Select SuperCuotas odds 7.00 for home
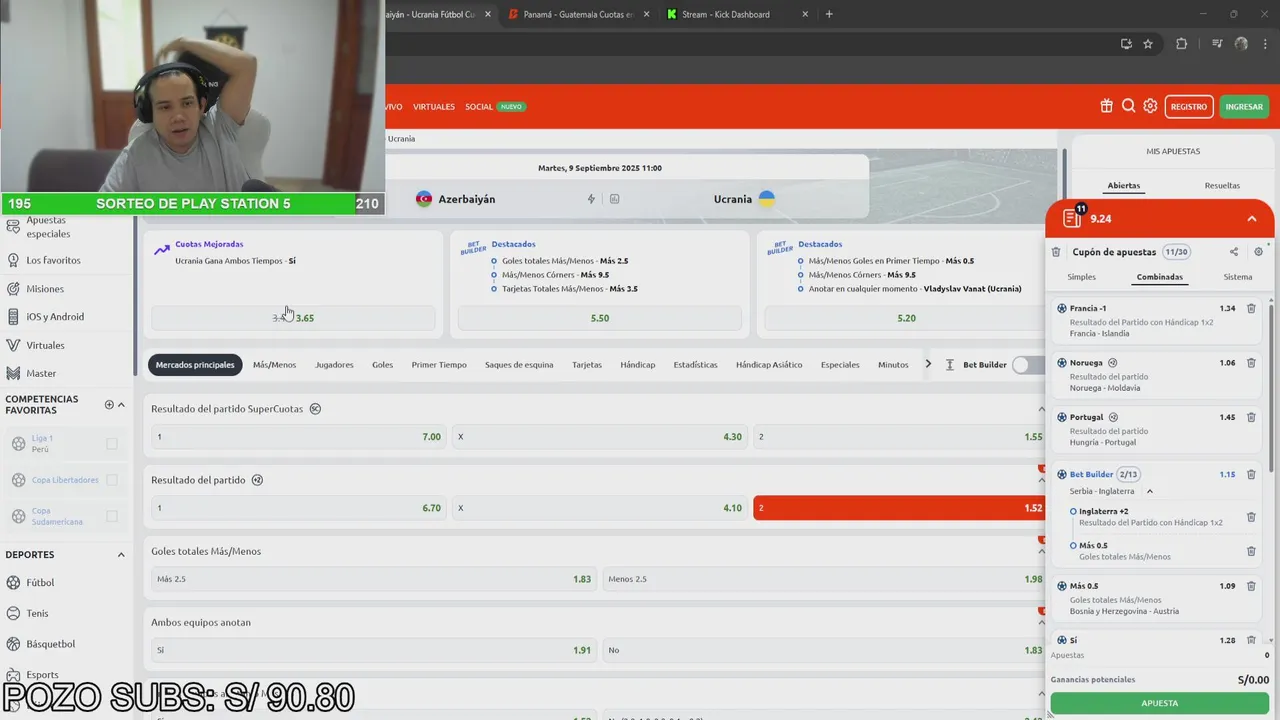Viewport: 1280px width, 720px height. click(299, 436)
